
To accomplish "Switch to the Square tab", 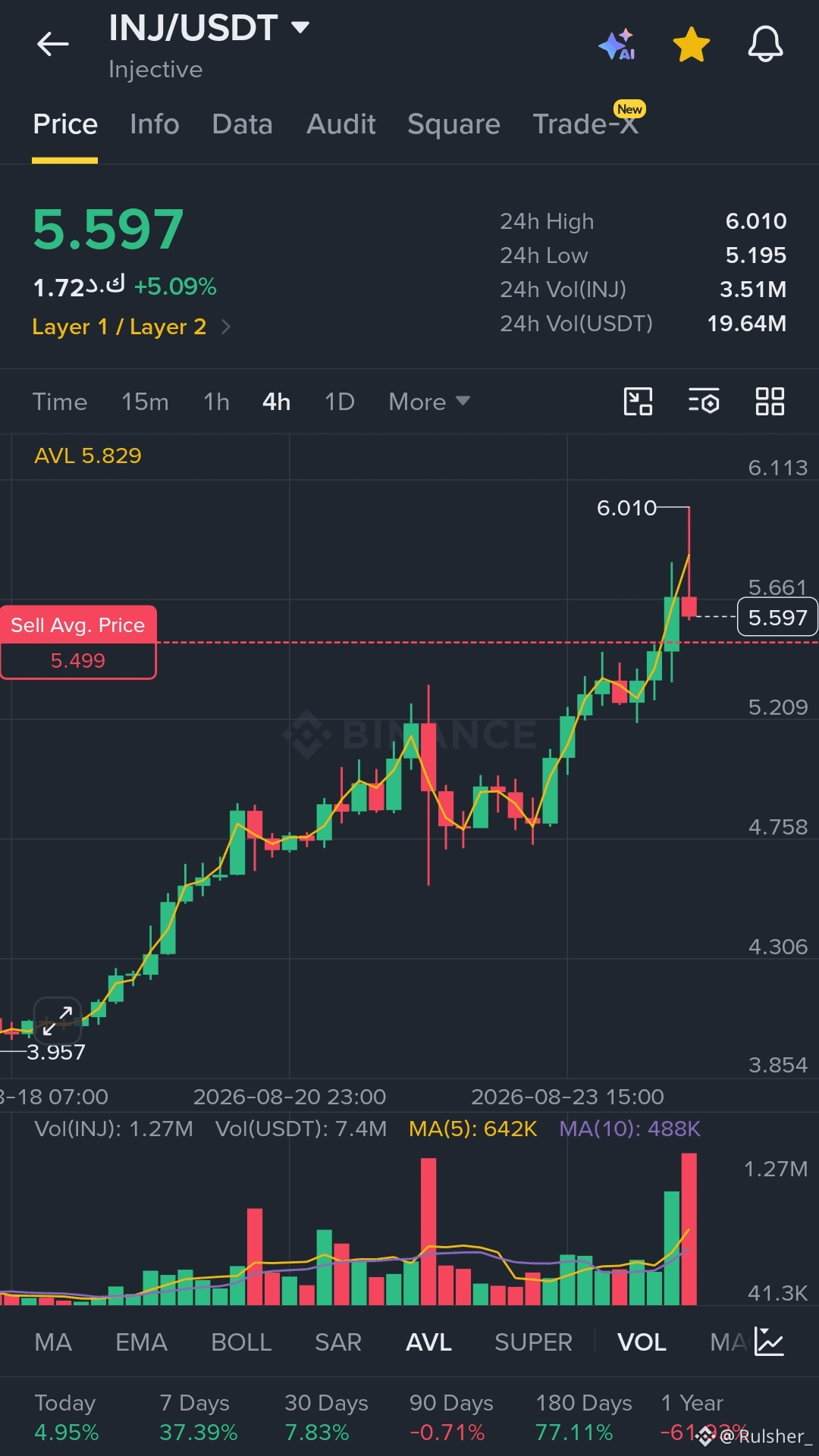I will point(453,124).
